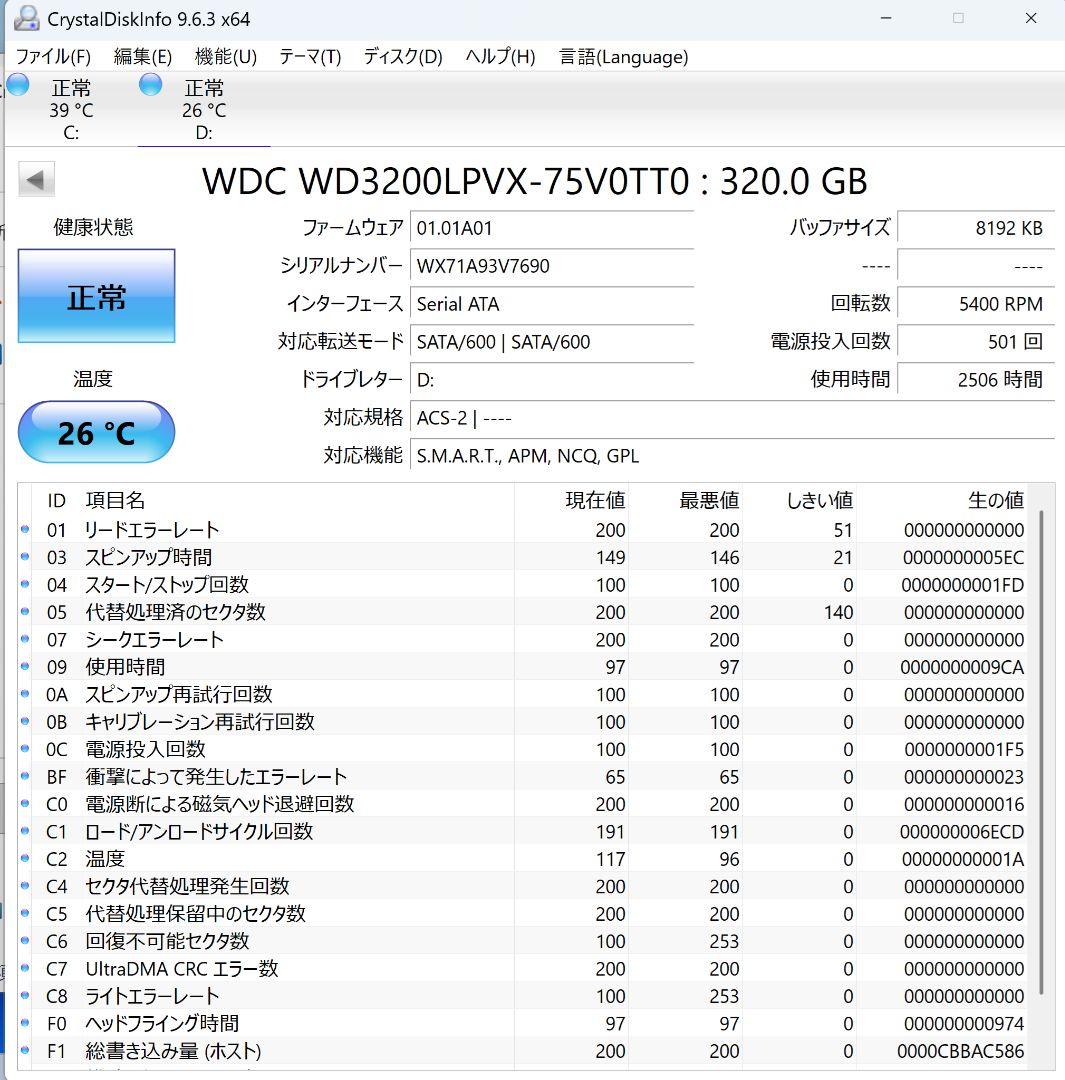Screen dimensions: 1065x1080
Task: Click the 26 °C temperature indicator badge
Action: [x=96, y=432]
